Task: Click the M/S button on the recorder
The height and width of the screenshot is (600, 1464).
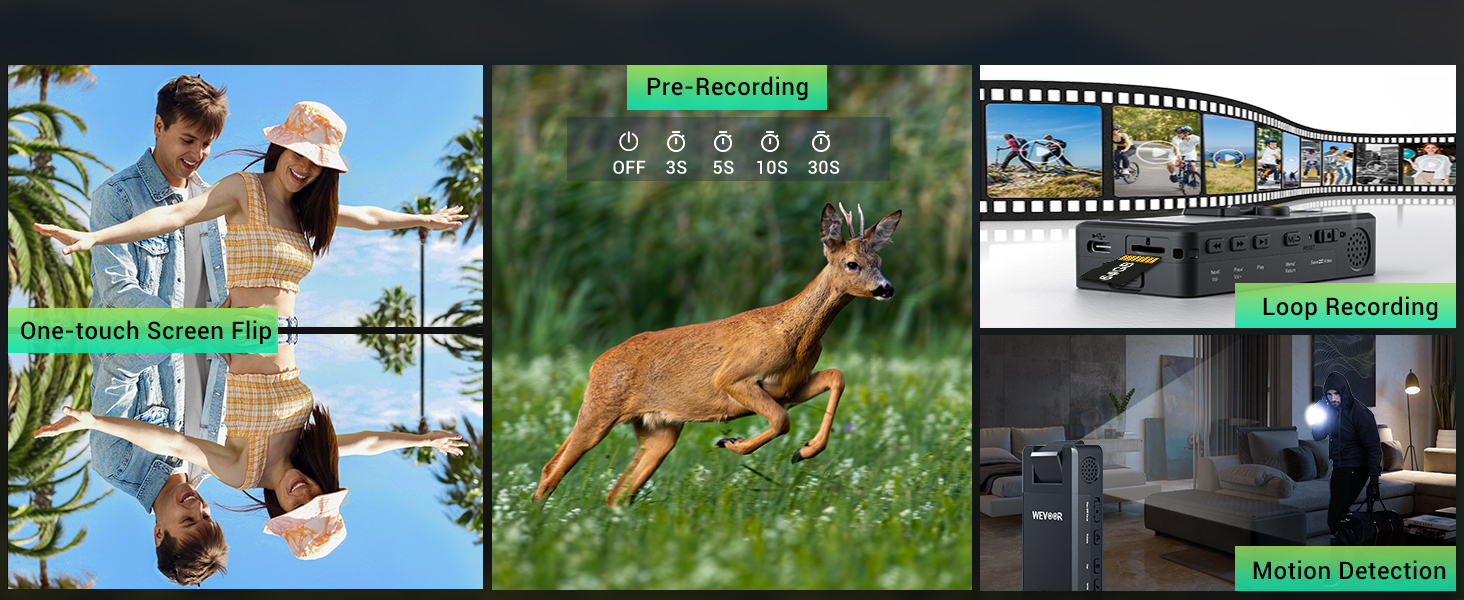Action: click(1294, 239)
